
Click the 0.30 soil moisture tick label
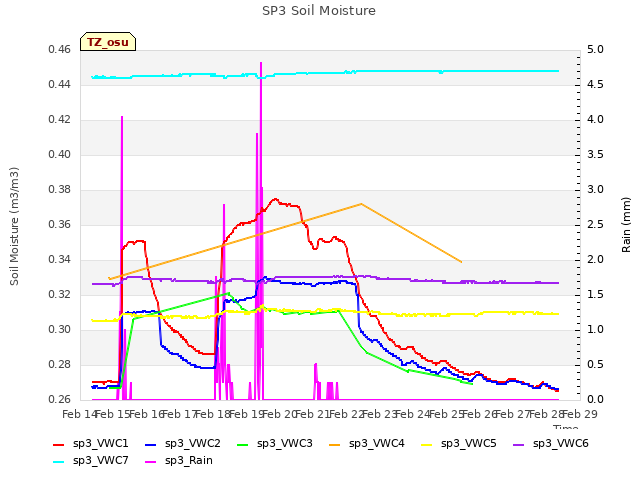click(60, 330)
